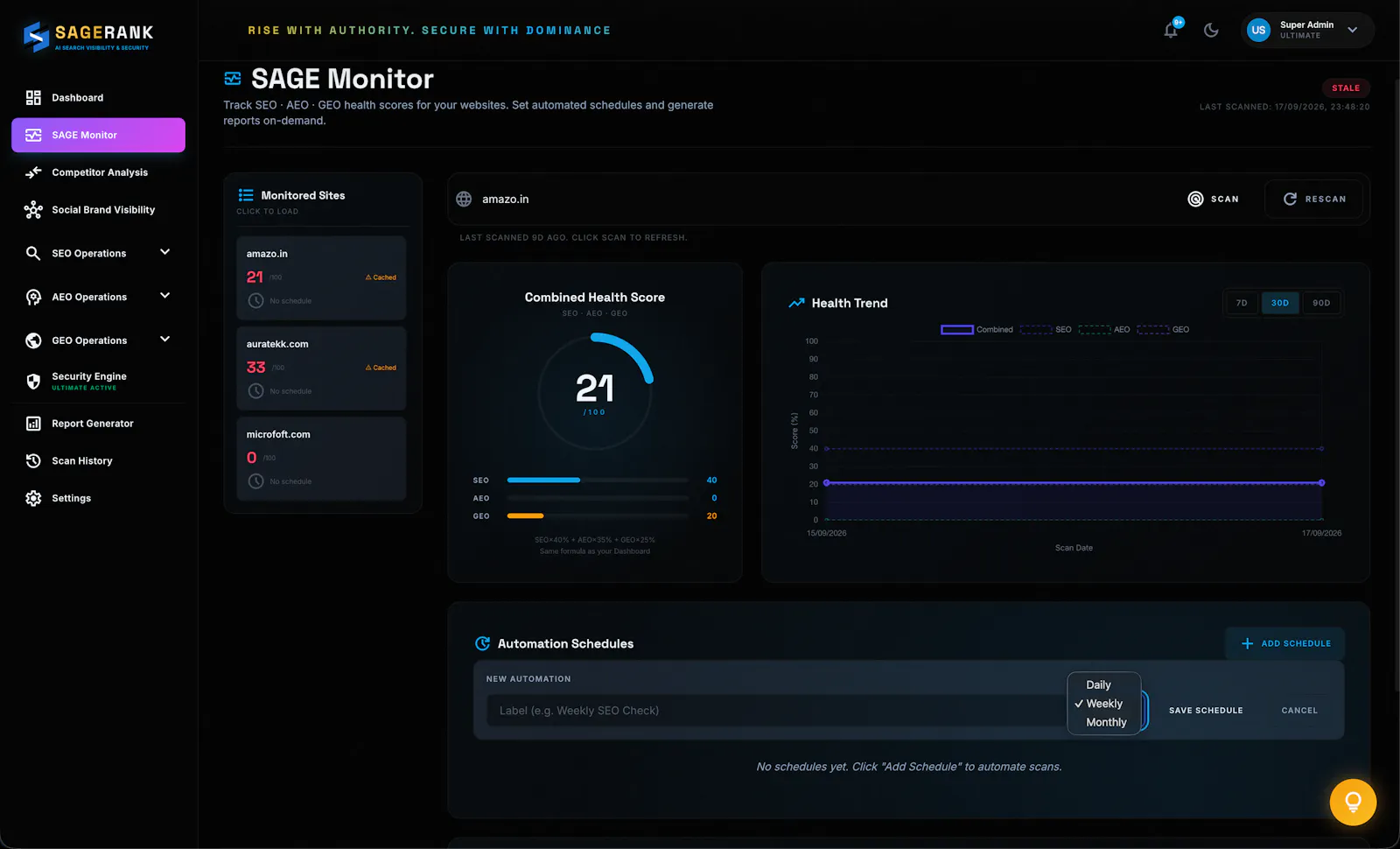The image size is (1400, 849).
Task: Expand the GEO Operations chevron
Action: [164, 340]
